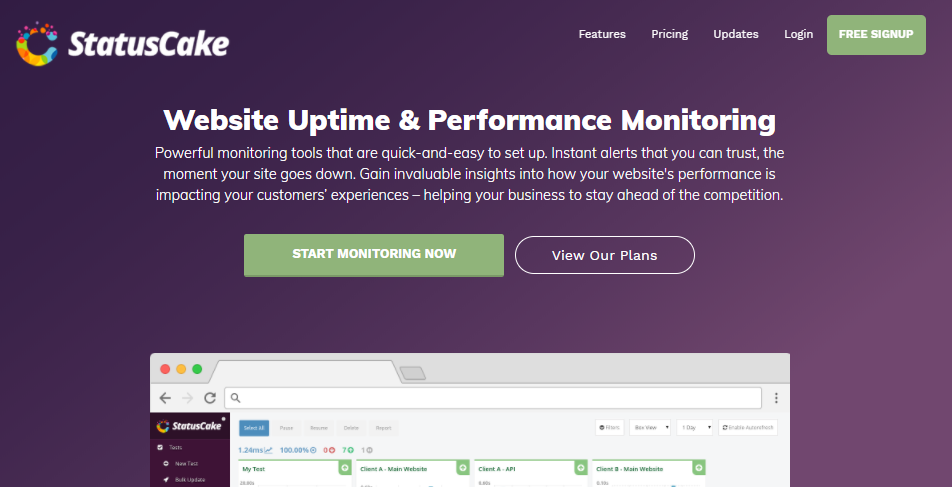
Task: Open the Pricing page
Action: pos(669,35)
